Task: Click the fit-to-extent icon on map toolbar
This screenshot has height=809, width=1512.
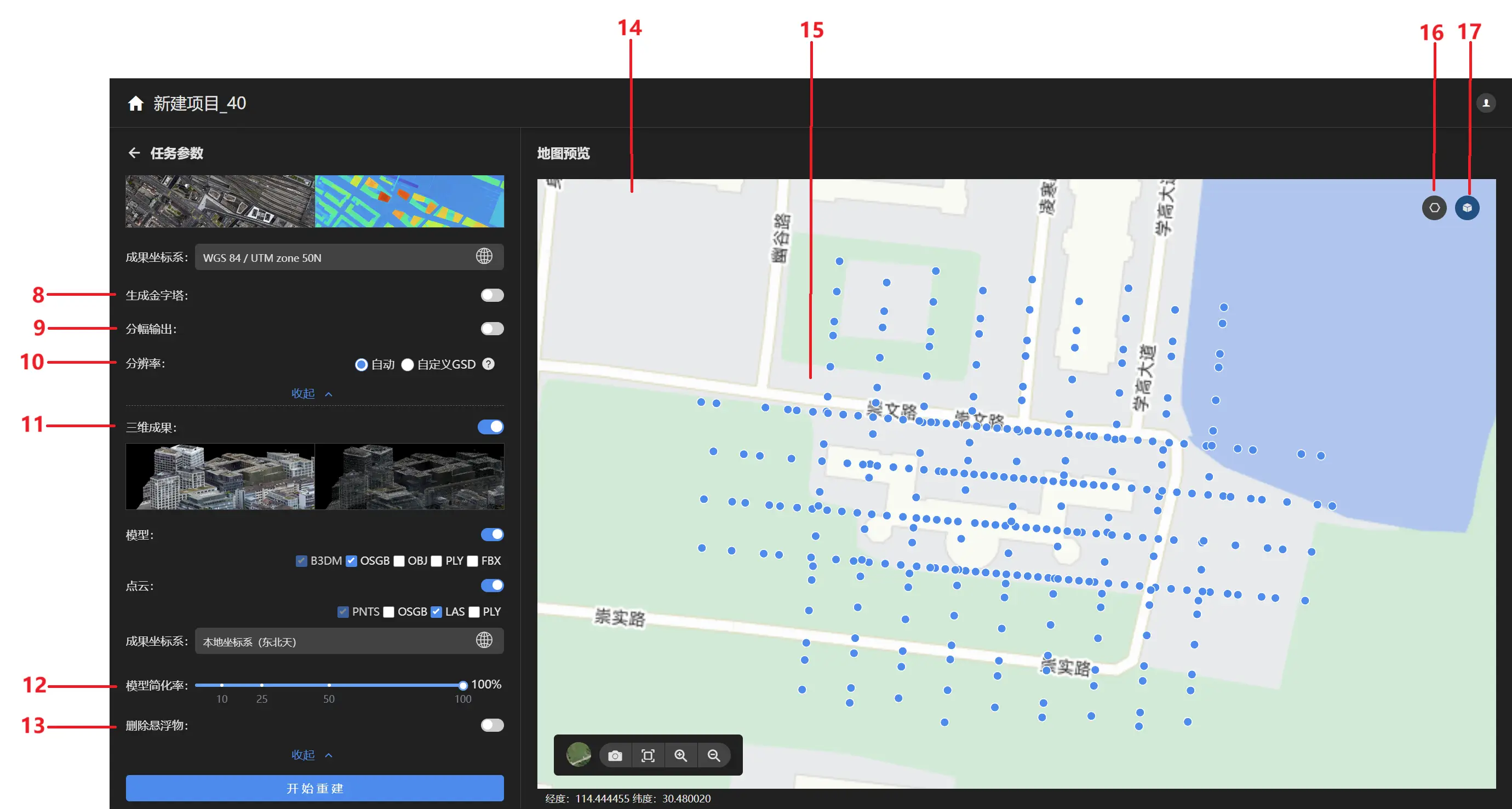Action: point(648,755)
